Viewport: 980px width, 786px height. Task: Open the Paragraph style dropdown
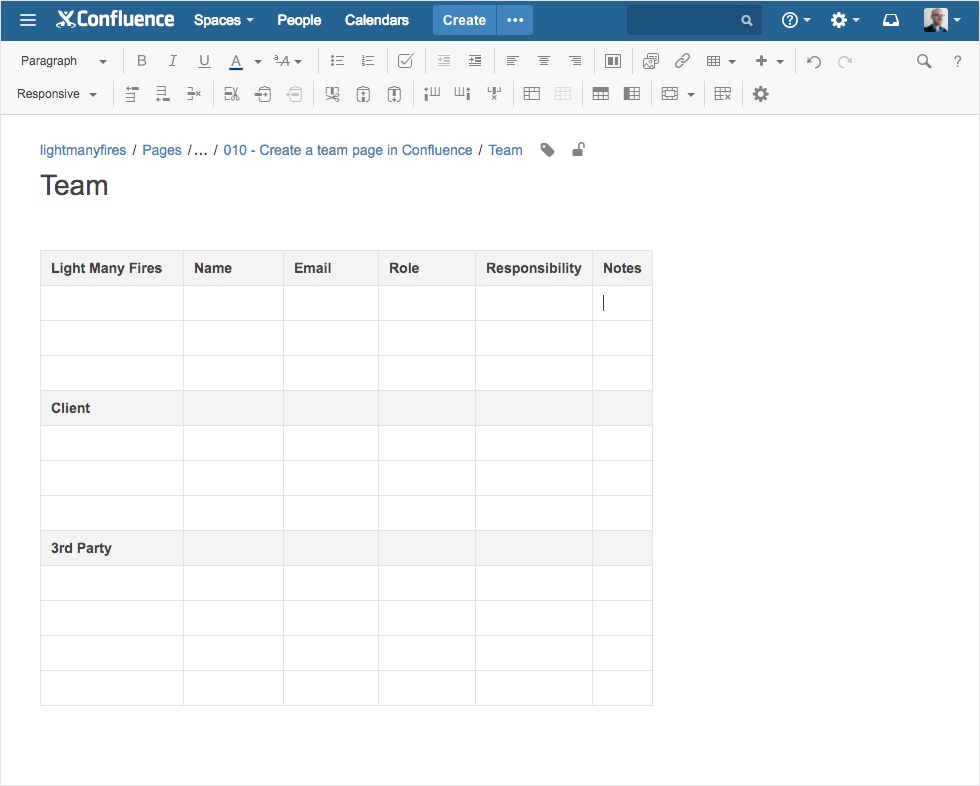click(x=62, y=61)
